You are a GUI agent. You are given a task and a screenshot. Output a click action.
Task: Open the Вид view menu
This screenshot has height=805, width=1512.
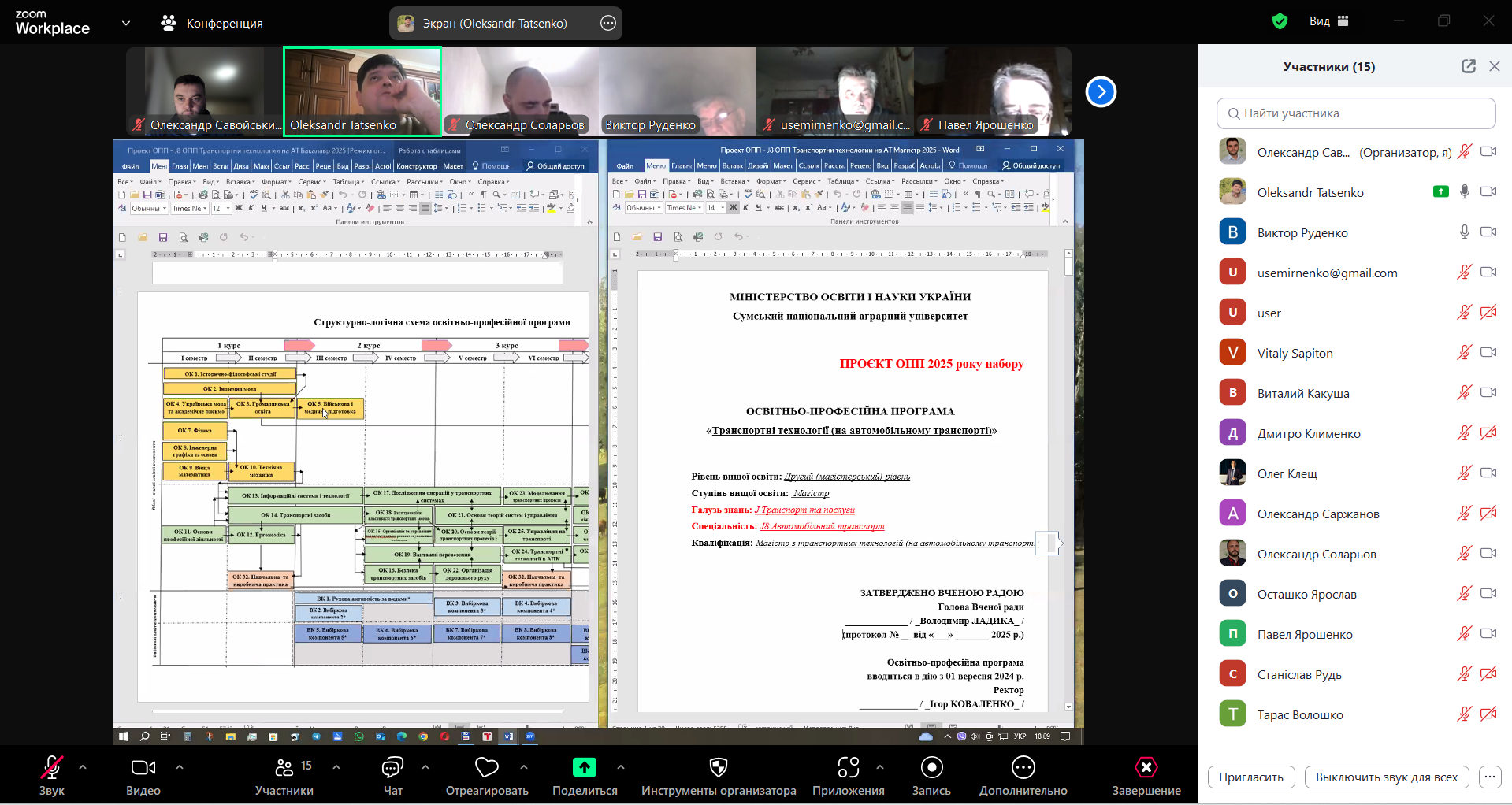1329,21
